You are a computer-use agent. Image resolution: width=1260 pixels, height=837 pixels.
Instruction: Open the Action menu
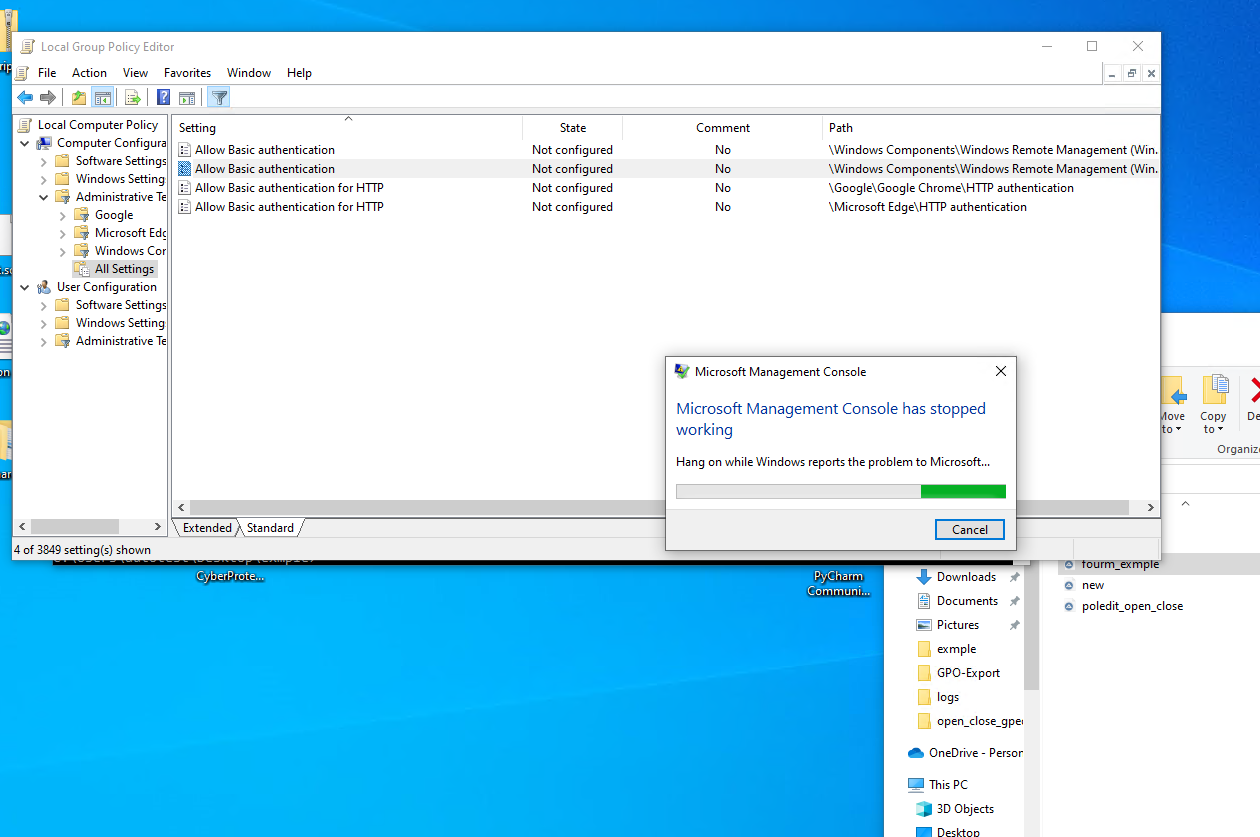tap(89, 73)
